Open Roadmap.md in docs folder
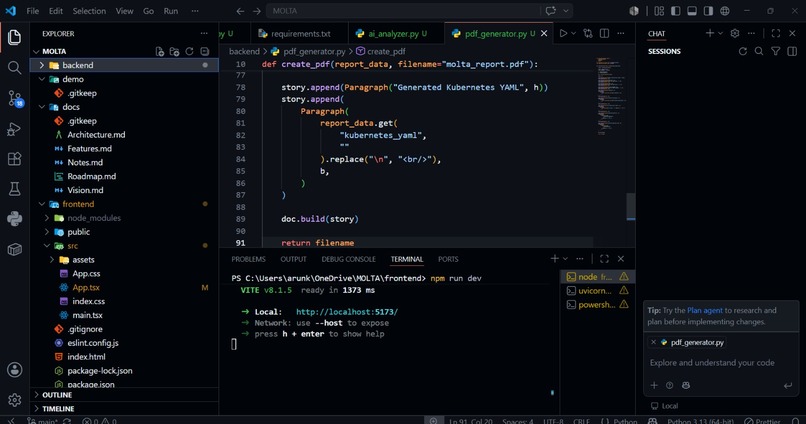Viewport: 806px width, 424px height. point(125,176)
